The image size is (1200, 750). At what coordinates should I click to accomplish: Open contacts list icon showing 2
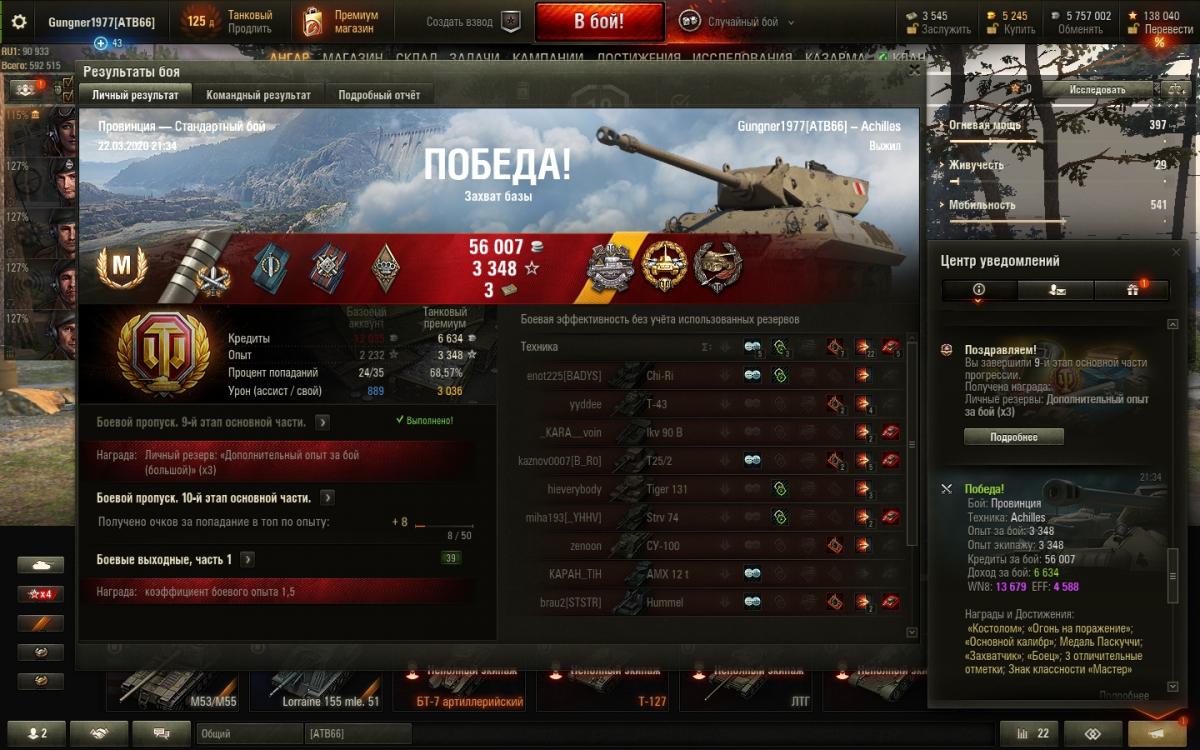[36, 734]
